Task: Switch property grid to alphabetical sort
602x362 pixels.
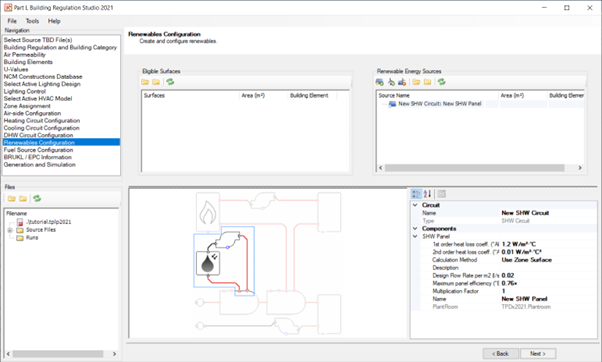Action: coord(427,194)
